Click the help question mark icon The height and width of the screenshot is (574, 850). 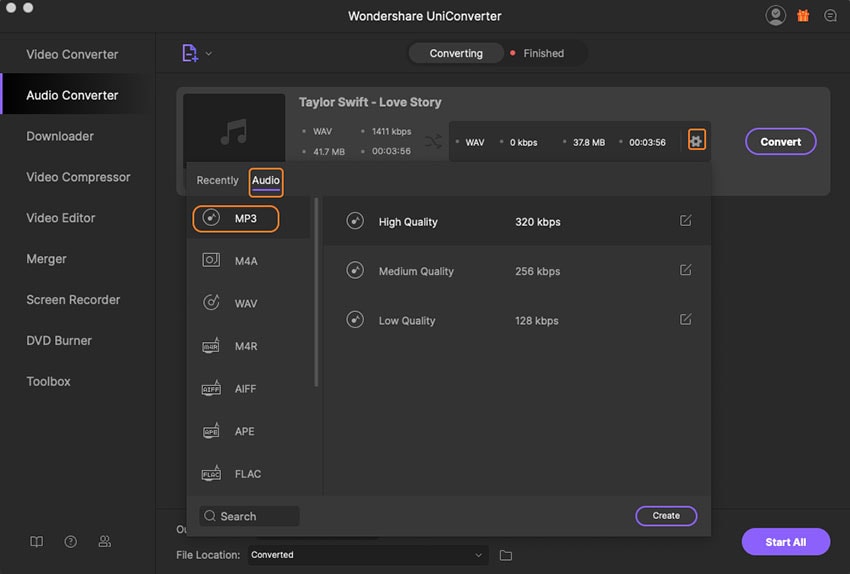(x=71, y=542)
